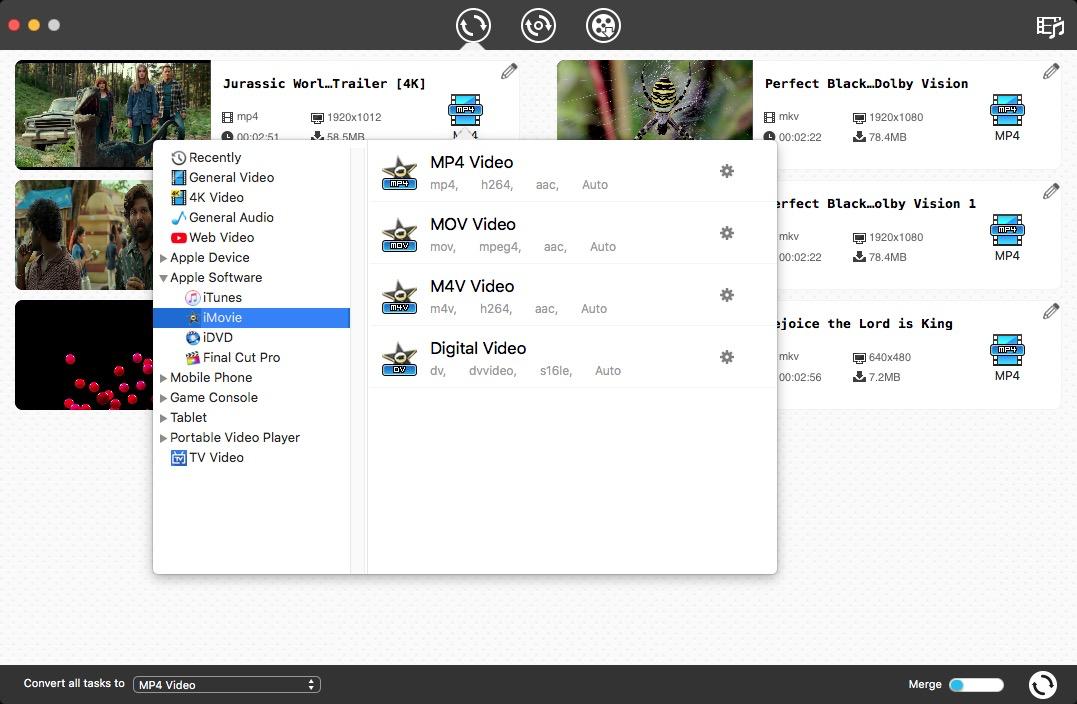Select General Video category

click(x=223, y=178)
